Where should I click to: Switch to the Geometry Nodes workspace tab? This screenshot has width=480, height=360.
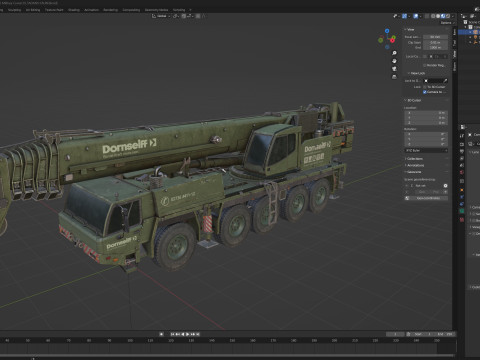[x=156, y=10]
